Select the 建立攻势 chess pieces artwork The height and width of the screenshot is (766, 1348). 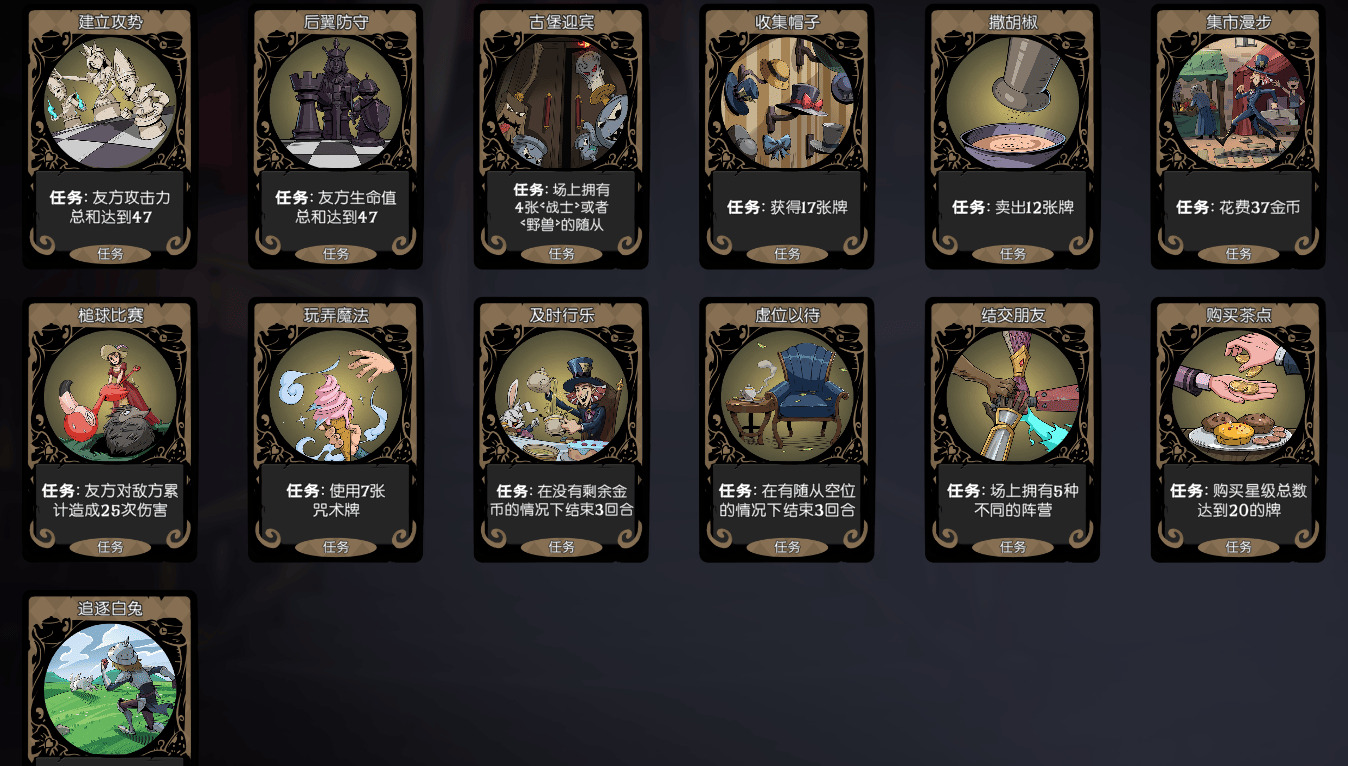(110, 103)
